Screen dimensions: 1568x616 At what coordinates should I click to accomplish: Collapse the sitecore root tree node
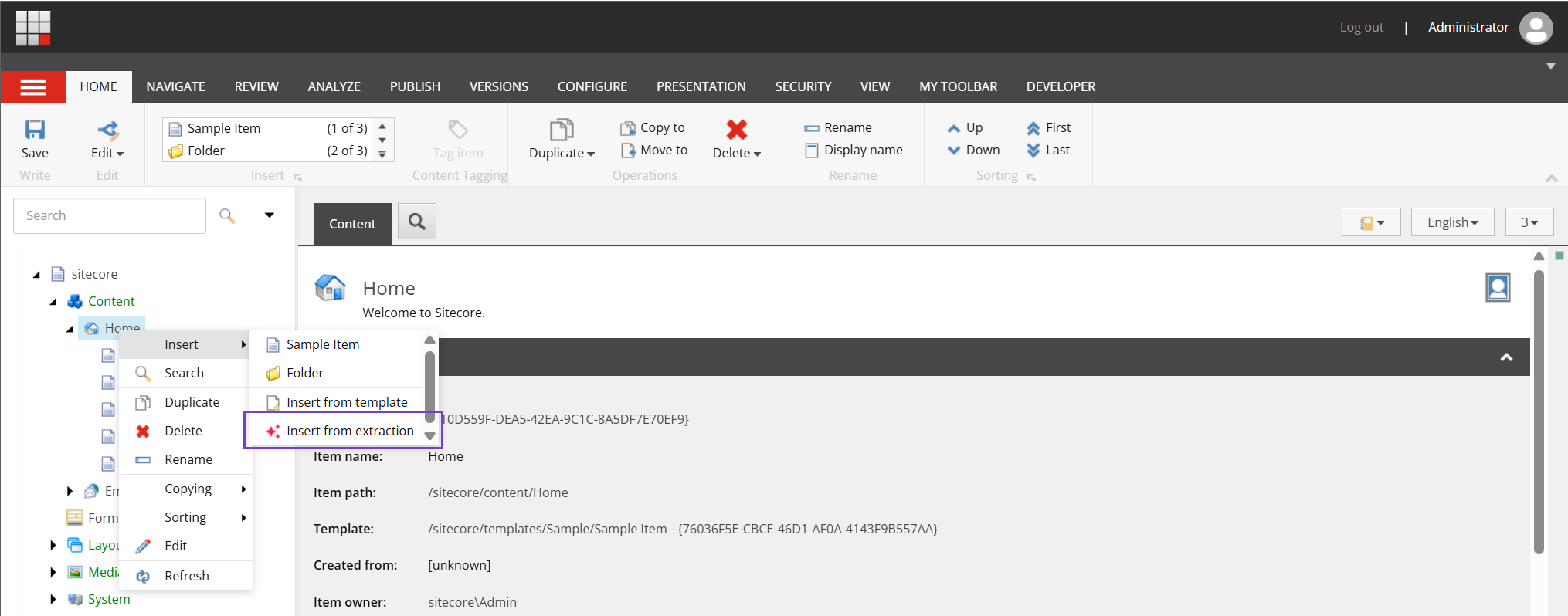tap(36, 275)
